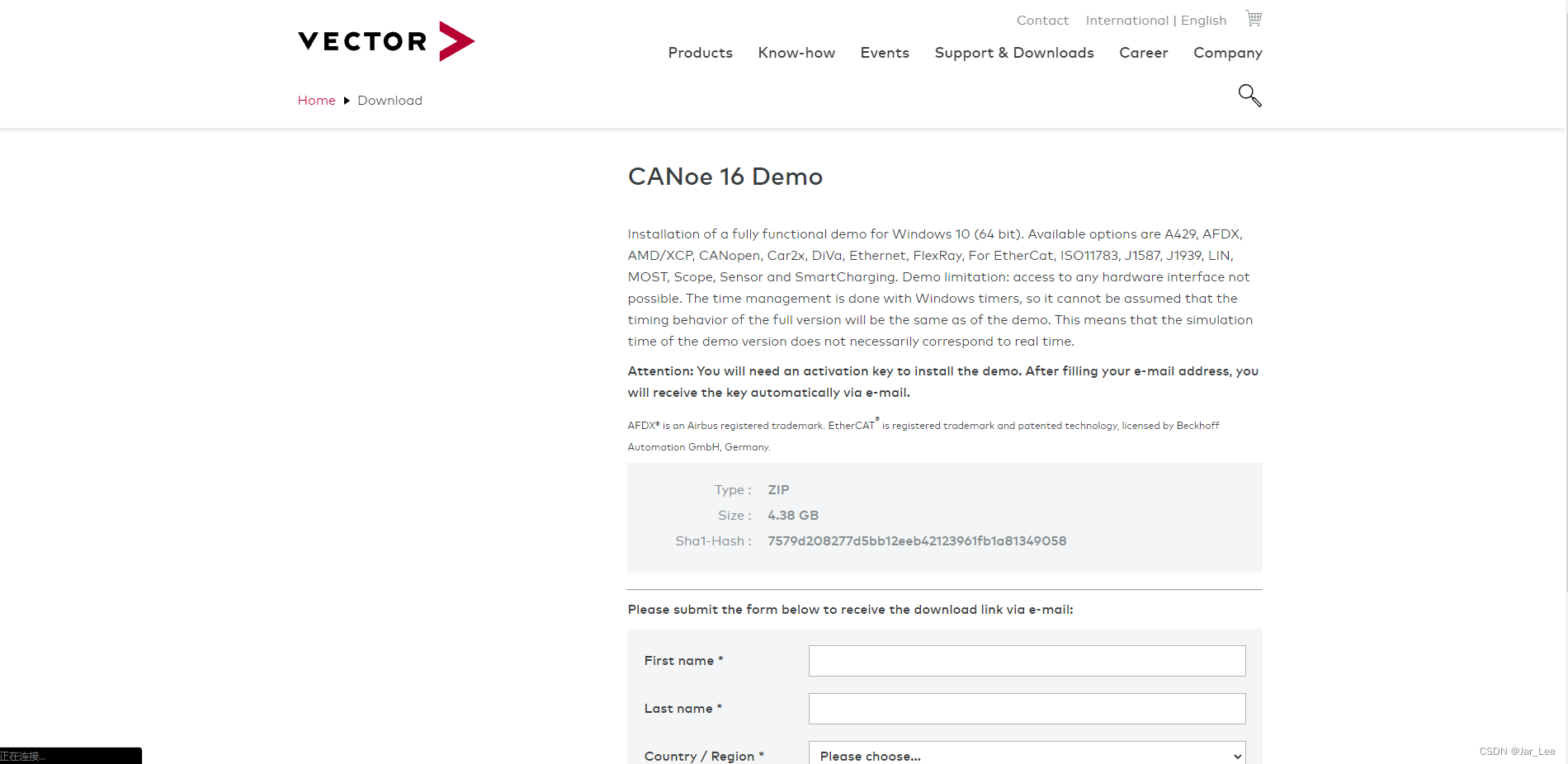
Task: Focus the Last name field
Action: click(x=1027, y=709)
